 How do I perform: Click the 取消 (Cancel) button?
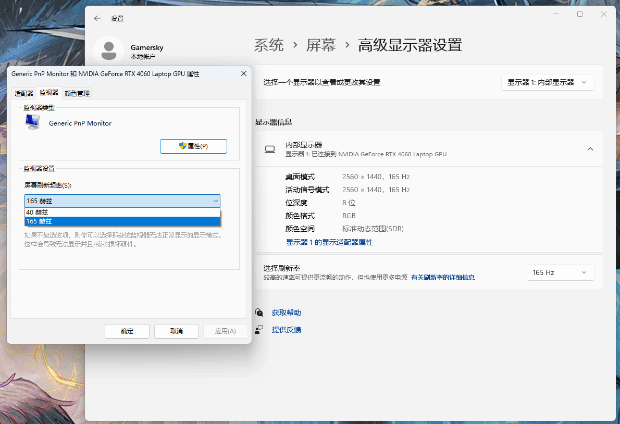(x=176, y=331)
